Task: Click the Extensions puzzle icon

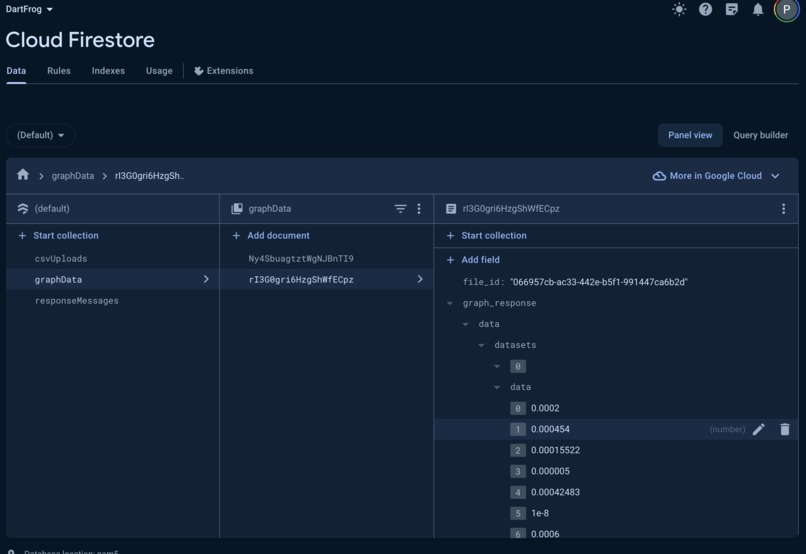Action: (198, 71)
